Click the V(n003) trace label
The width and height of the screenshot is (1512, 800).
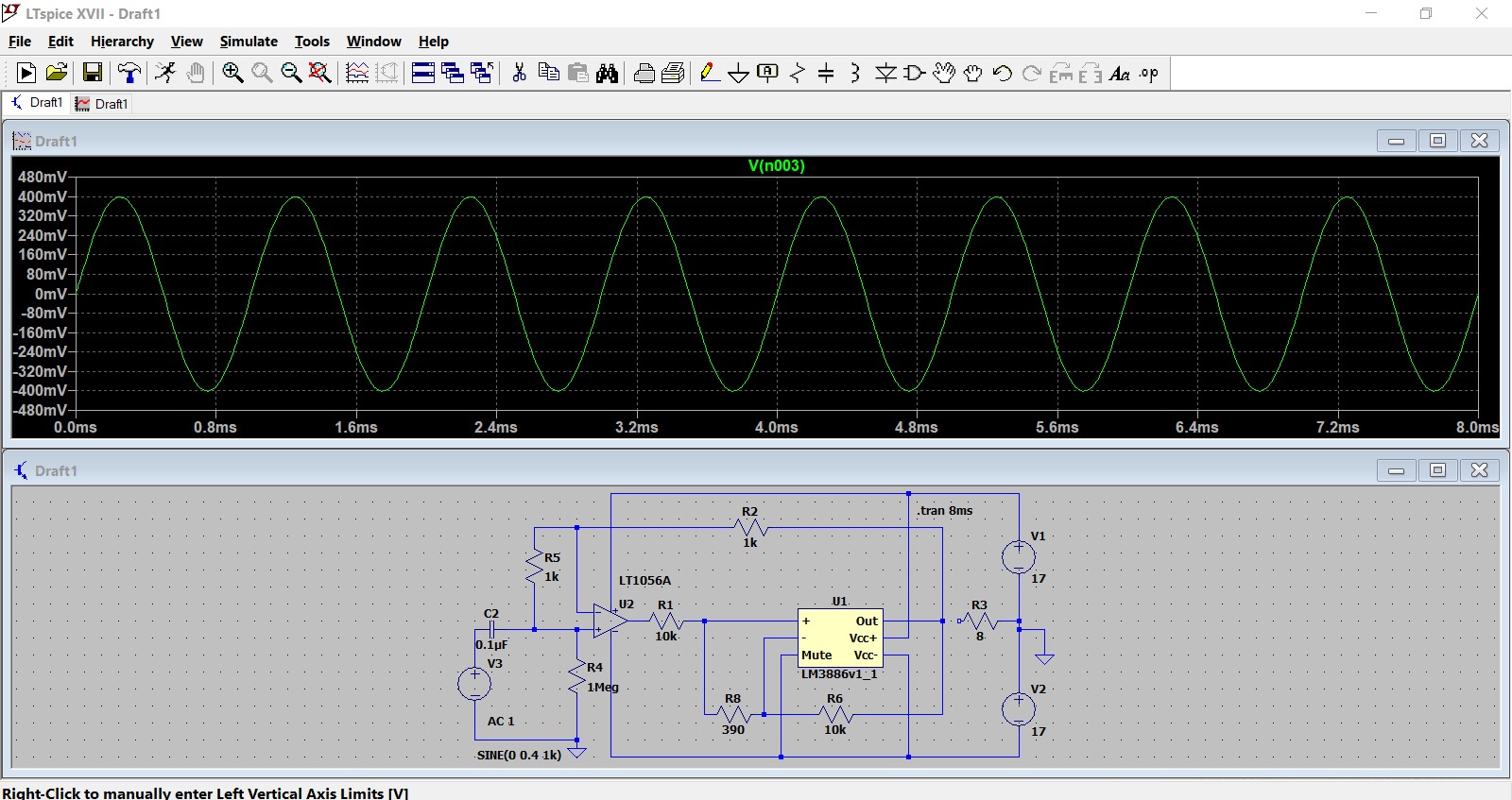(777, 165)
